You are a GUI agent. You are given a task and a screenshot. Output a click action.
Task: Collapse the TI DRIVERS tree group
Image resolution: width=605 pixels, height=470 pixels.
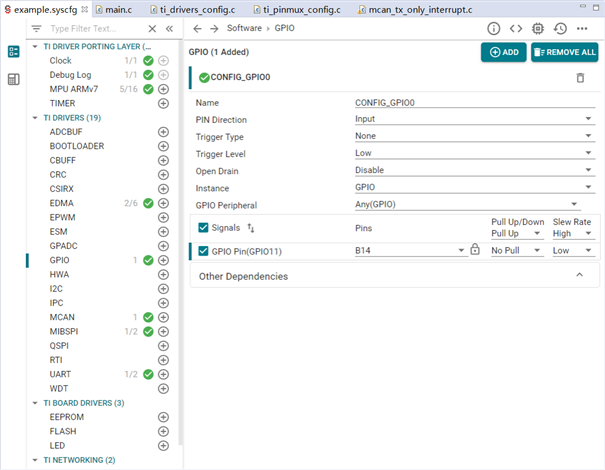click(x=35, y=118)
